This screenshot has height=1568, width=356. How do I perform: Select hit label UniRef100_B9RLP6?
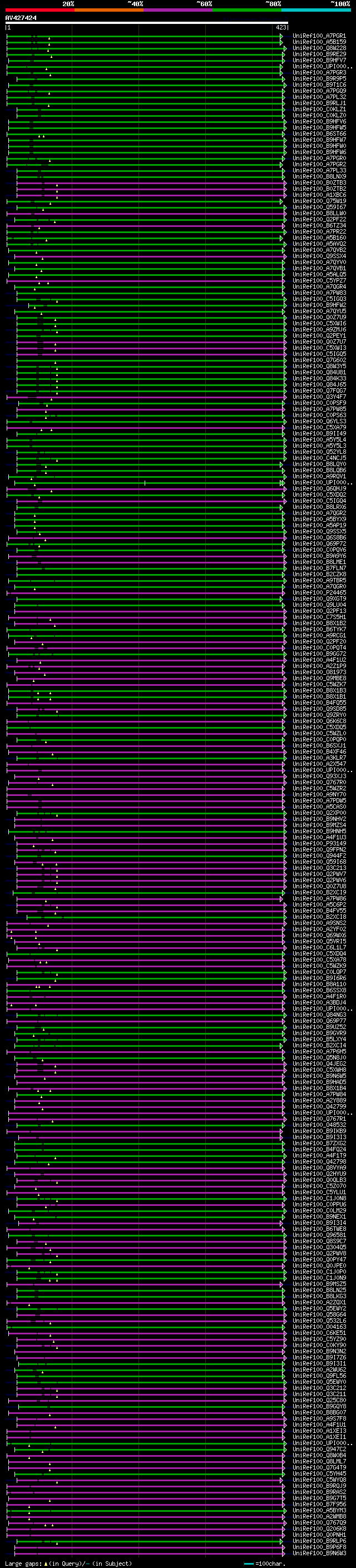coord(319,1541)
